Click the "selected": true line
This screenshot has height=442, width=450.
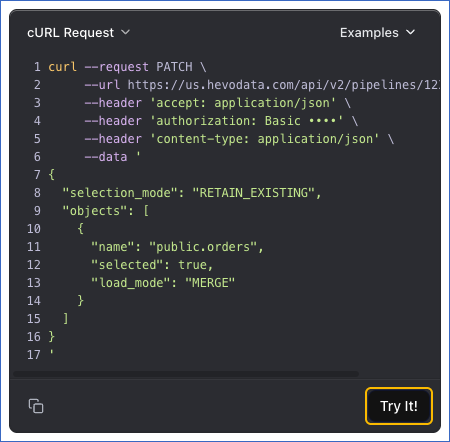(152, 265)
